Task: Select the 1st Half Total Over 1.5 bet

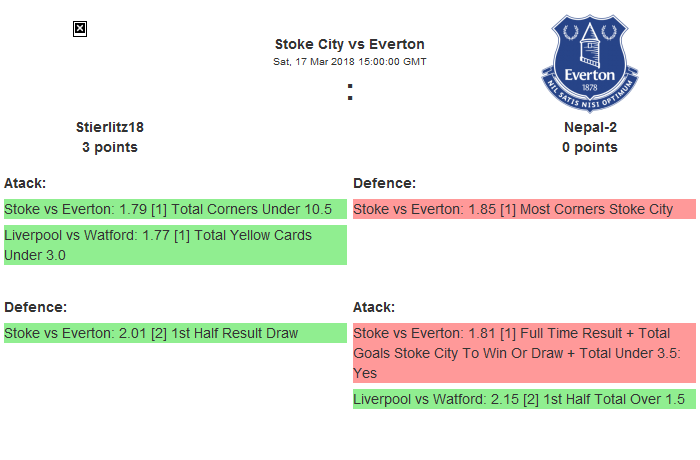Action: pyautogui.click(x=524, y=399)
